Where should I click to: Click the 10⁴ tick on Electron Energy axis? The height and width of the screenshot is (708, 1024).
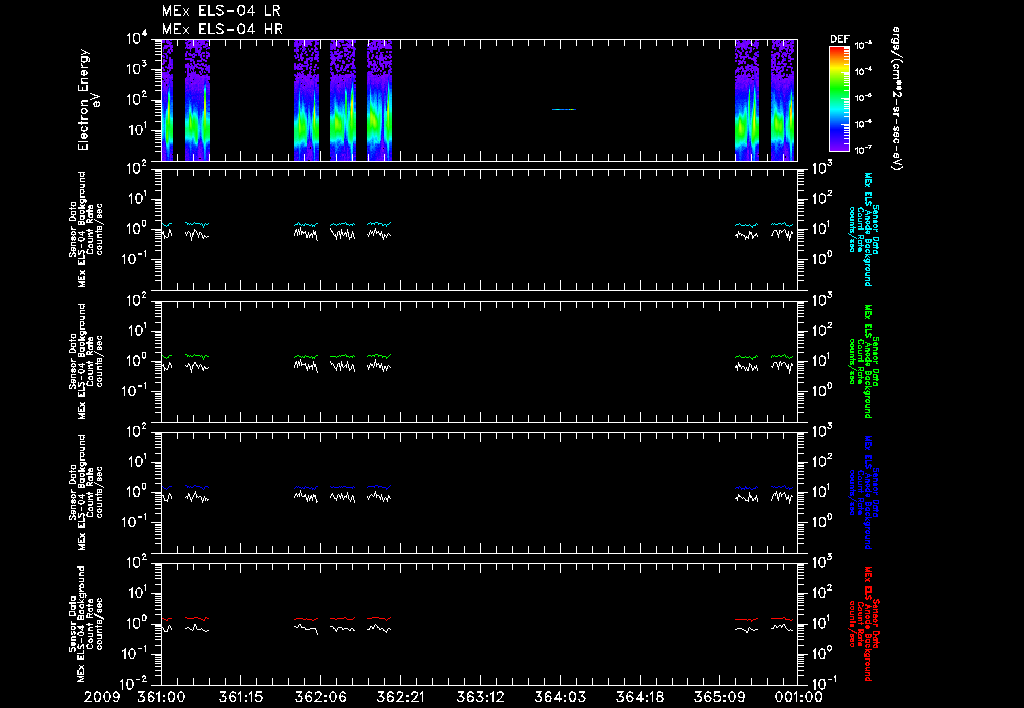click(x=137, y=38)
